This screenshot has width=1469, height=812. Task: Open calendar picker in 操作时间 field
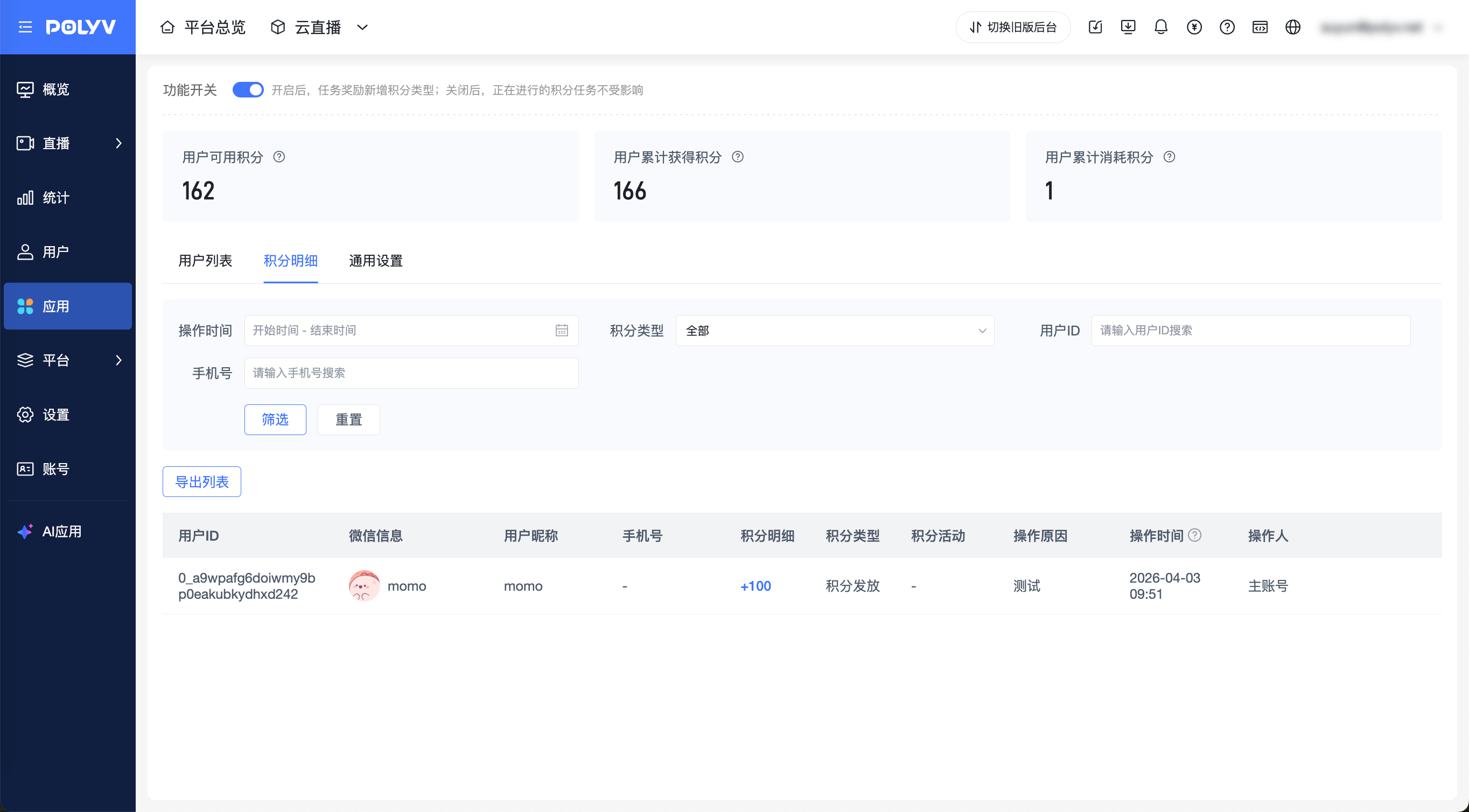coord(562,330)
